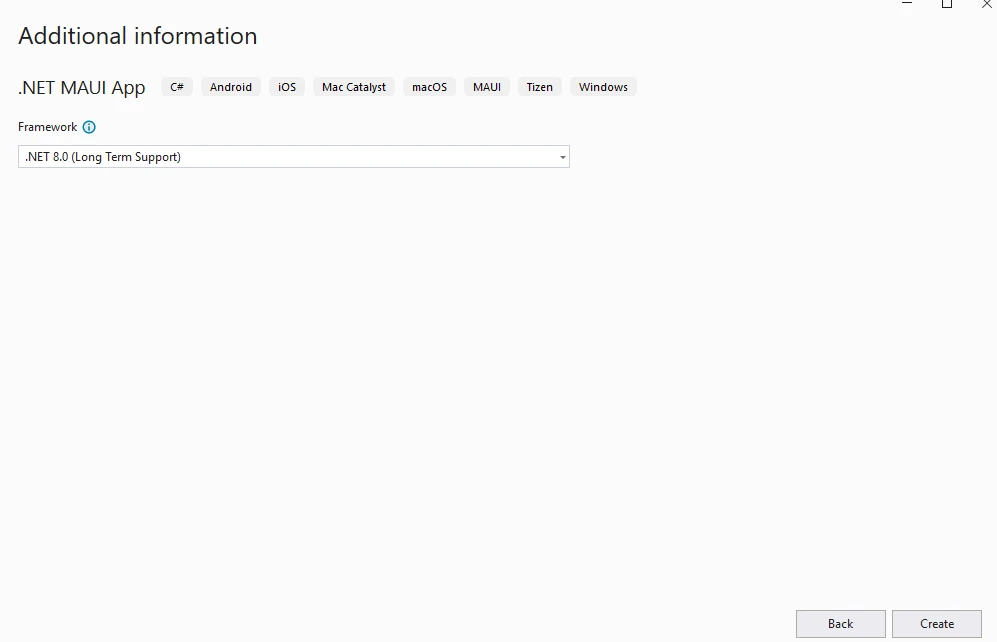Click the Framework info icon
This screenshot has width=997, height=642.
pos(89,127)
